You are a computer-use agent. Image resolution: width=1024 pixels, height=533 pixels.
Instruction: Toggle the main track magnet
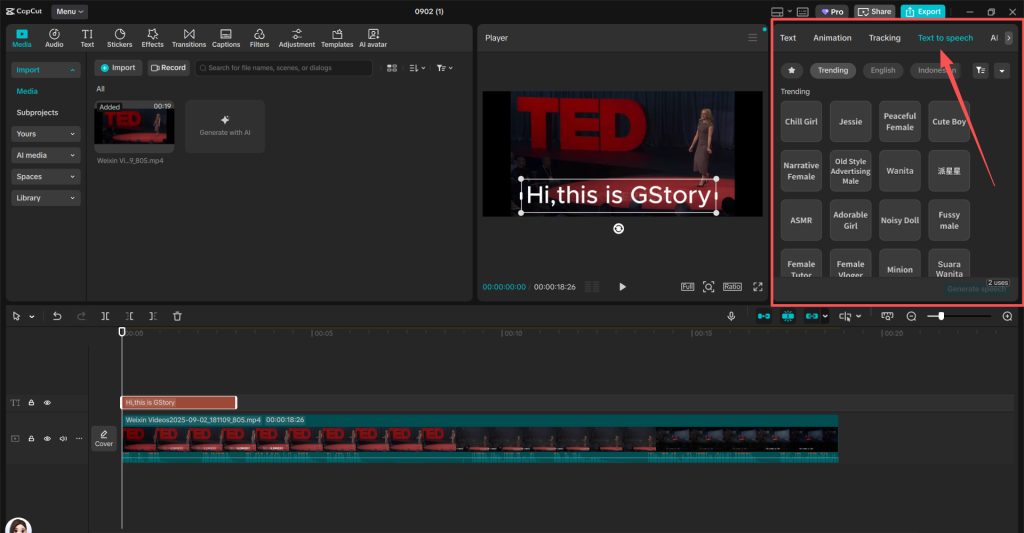click(763, 316)
